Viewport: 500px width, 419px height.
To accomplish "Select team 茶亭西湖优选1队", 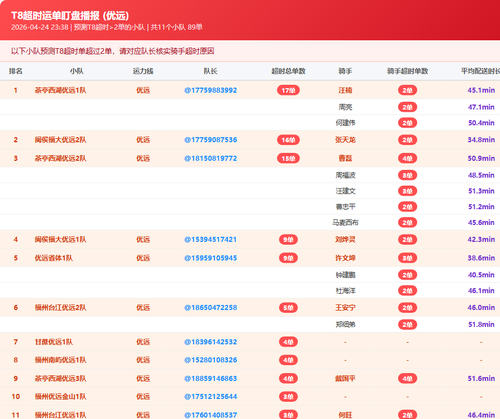I will click(x=60, y=90).
